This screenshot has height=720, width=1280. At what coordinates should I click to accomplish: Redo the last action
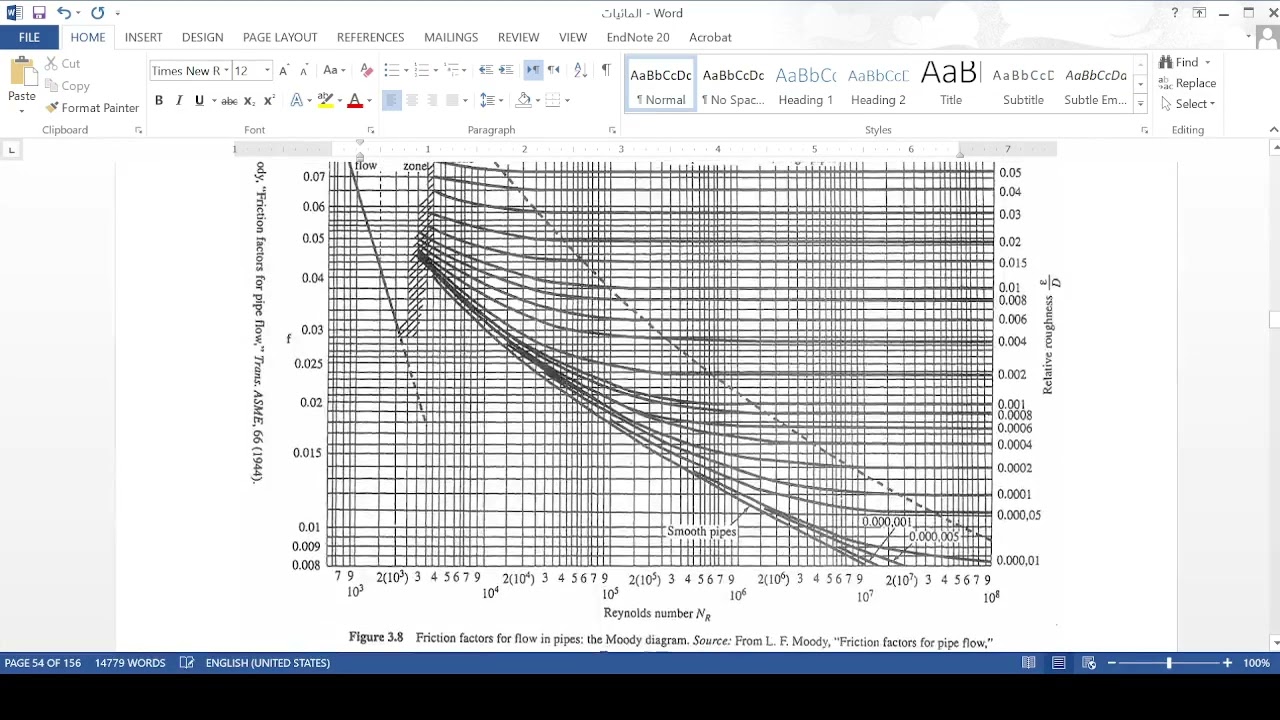tap(97, 13)
